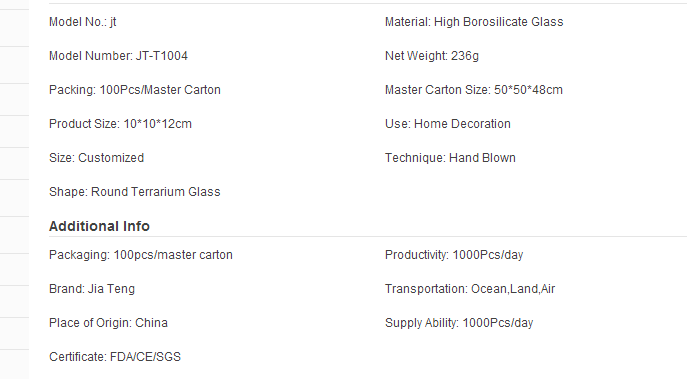The width and height of the screenshot is (687, 379).
Task: Select the Product Size 10*10*12cm text
Action: (x=120, y=124)
